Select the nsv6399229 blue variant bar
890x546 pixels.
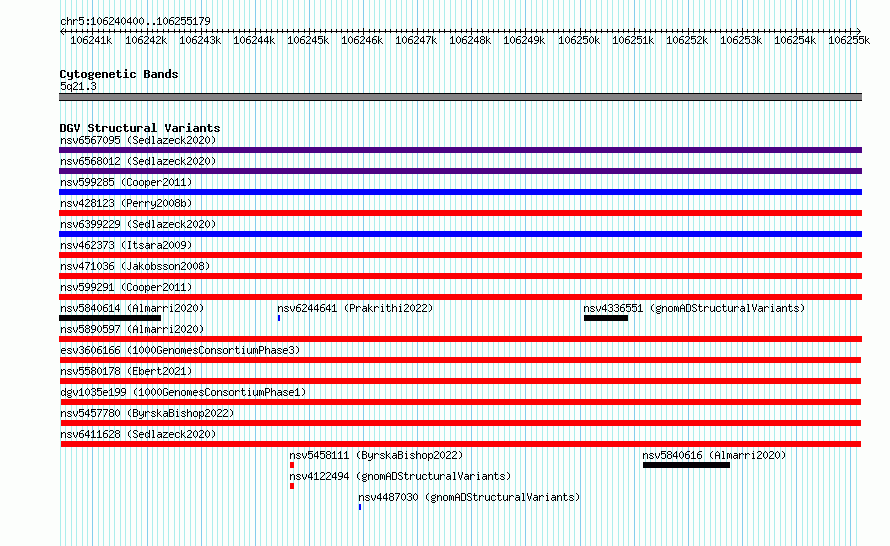click(x=460, y=234)
